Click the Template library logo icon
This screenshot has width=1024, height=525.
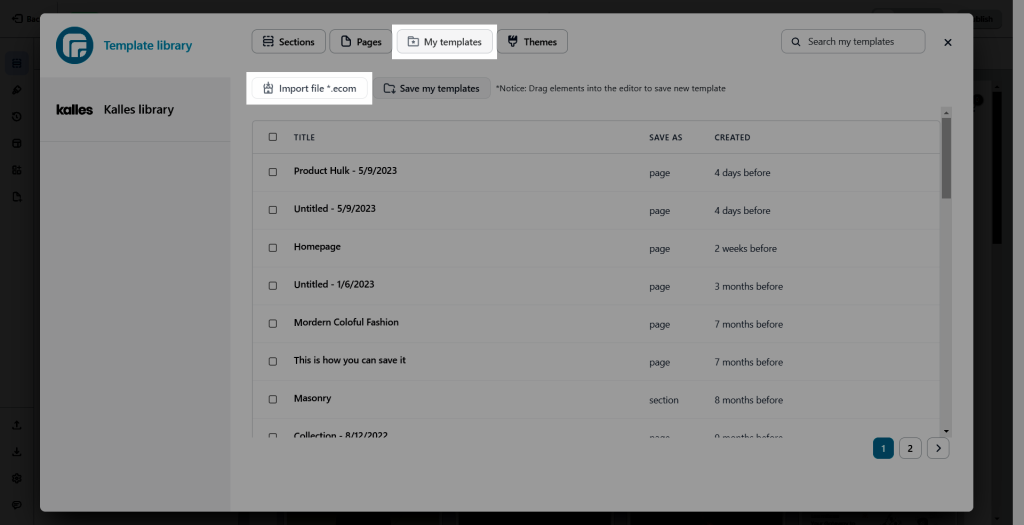[x=74, y=45]
